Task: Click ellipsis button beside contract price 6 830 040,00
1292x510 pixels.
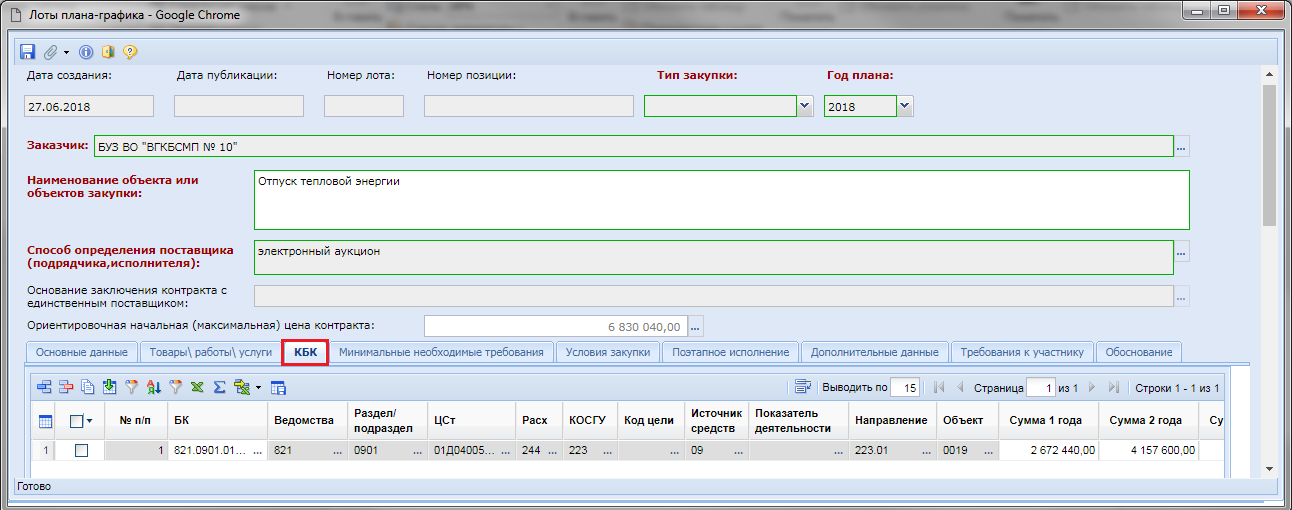Action: (x=696, y=326)
